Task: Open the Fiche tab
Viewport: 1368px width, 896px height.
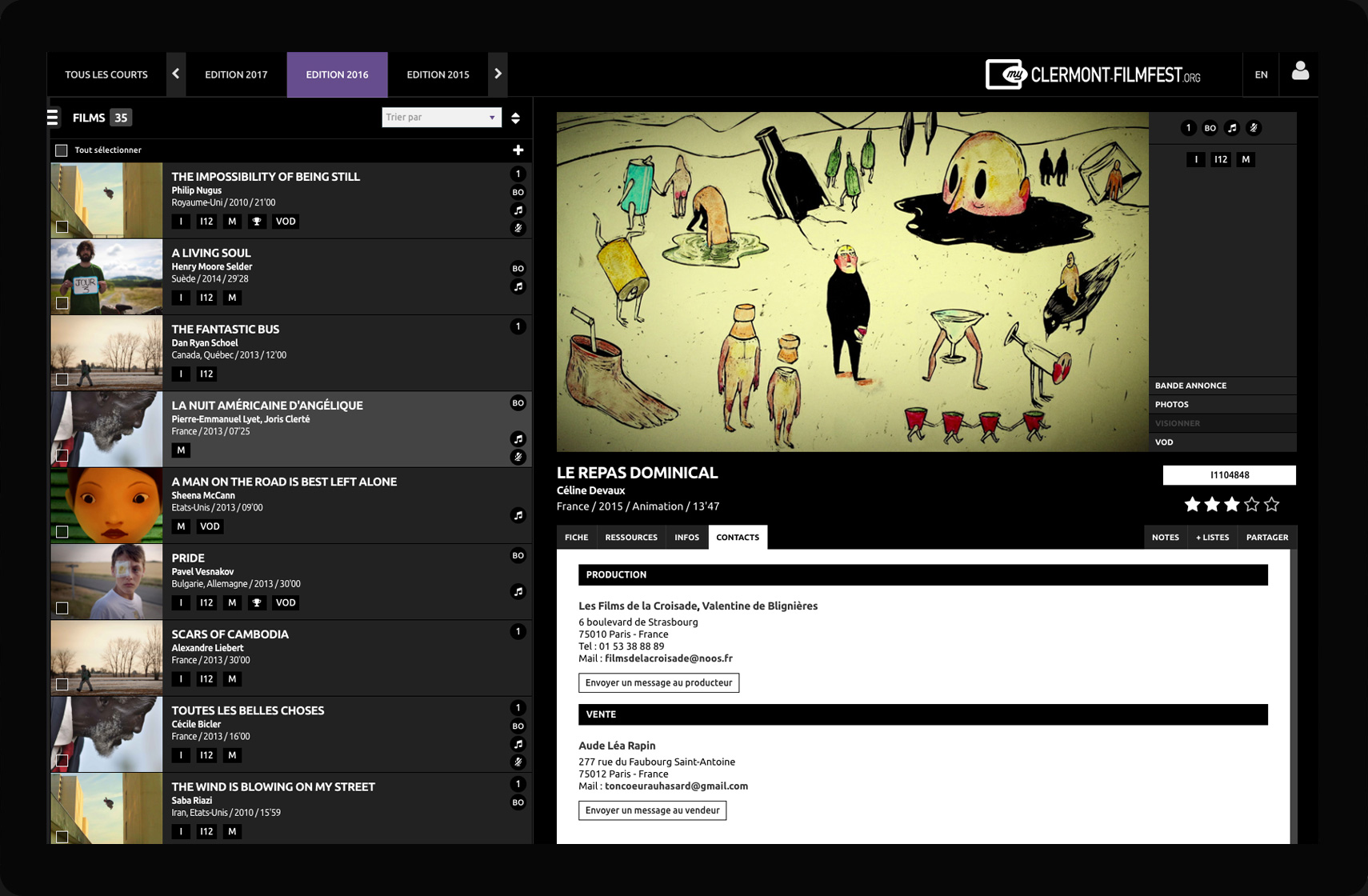Action: (576, 538)
